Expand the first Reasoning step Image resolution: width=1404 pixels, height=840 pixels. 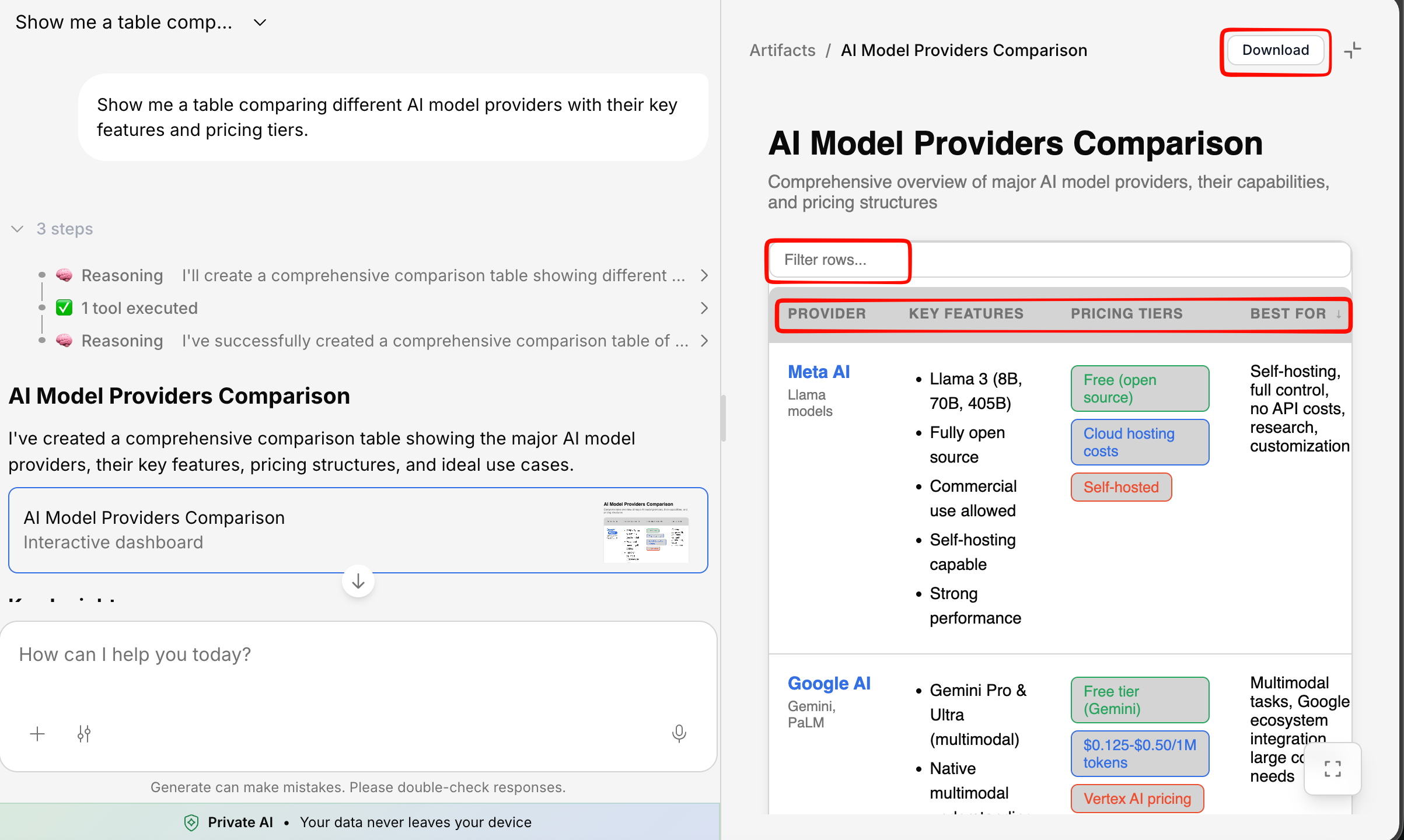point(704,275)
